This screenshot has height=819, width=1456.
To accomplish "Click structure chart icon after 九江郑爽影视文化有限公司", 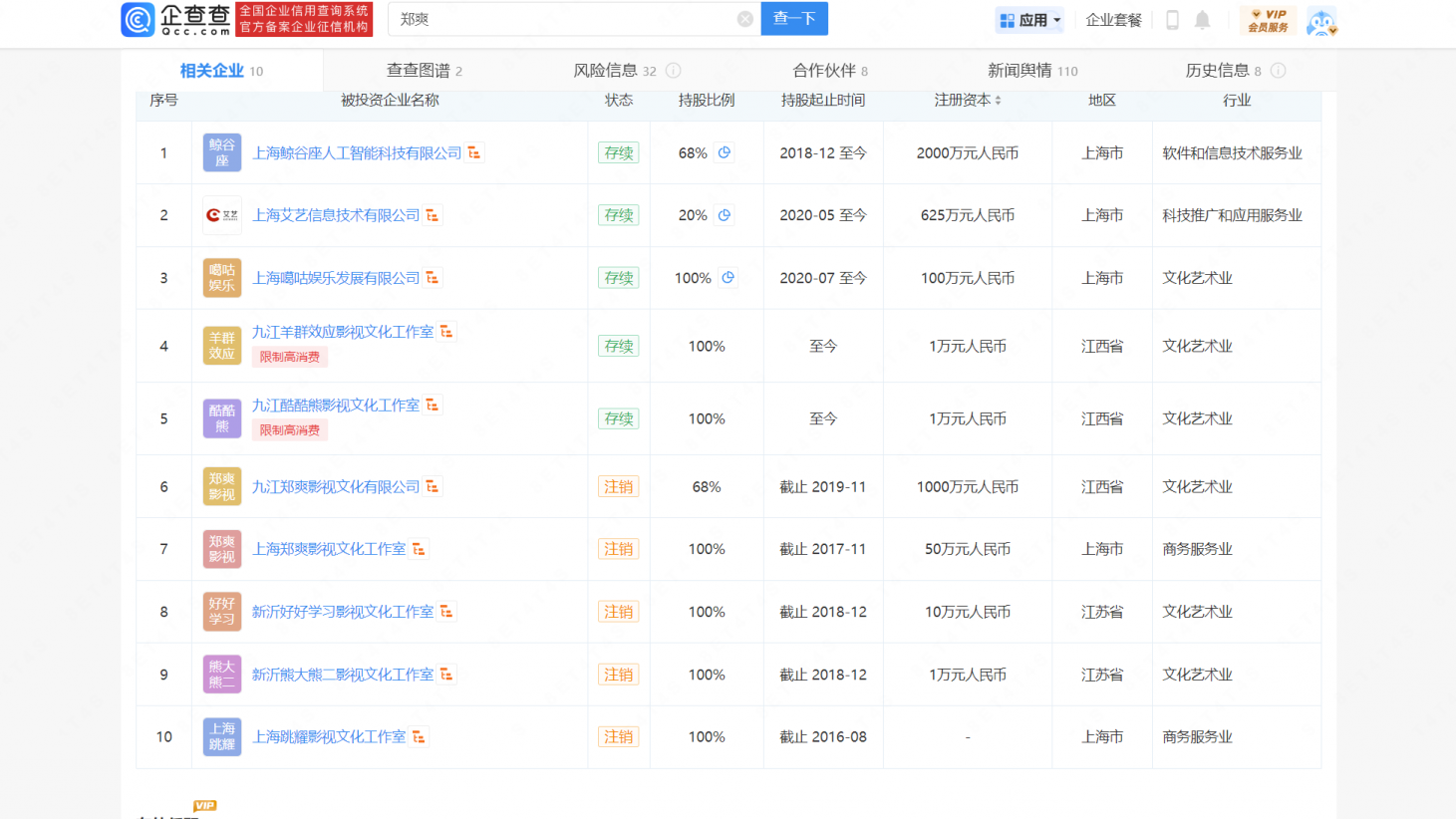I will click(433, 486).
